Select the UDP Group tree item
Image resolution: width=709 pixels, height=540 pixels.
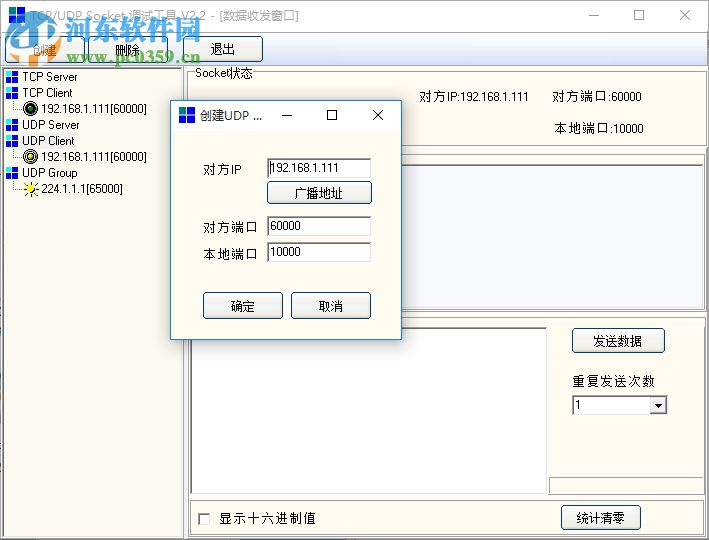[50, 173]
